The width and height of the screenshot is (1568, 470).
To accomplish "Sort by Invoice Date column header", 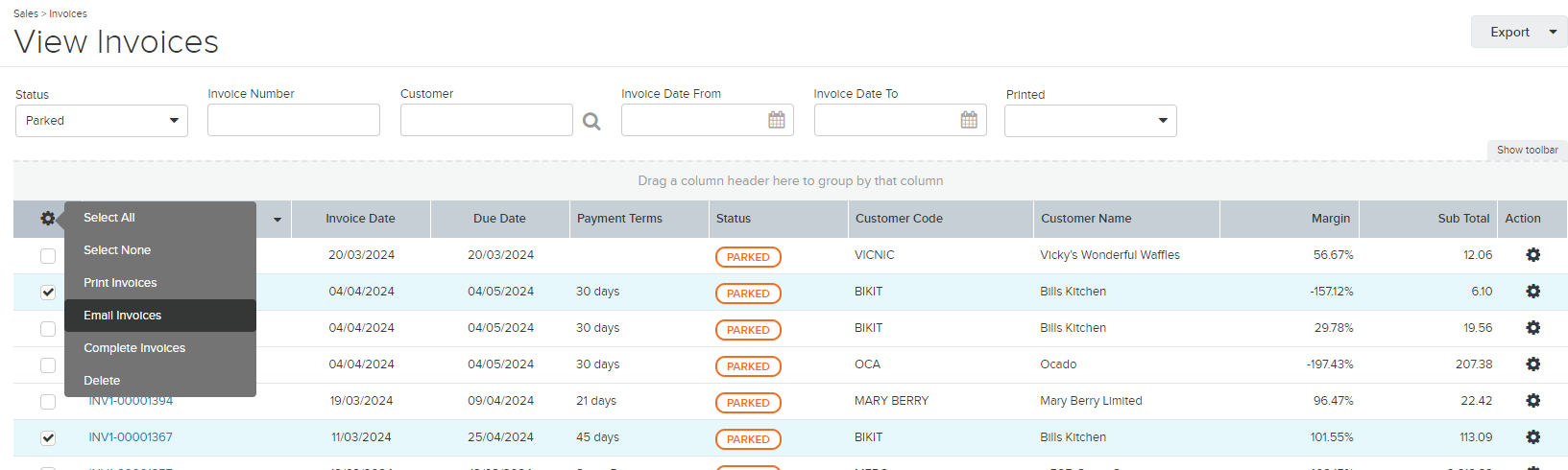I will point(360,219).
